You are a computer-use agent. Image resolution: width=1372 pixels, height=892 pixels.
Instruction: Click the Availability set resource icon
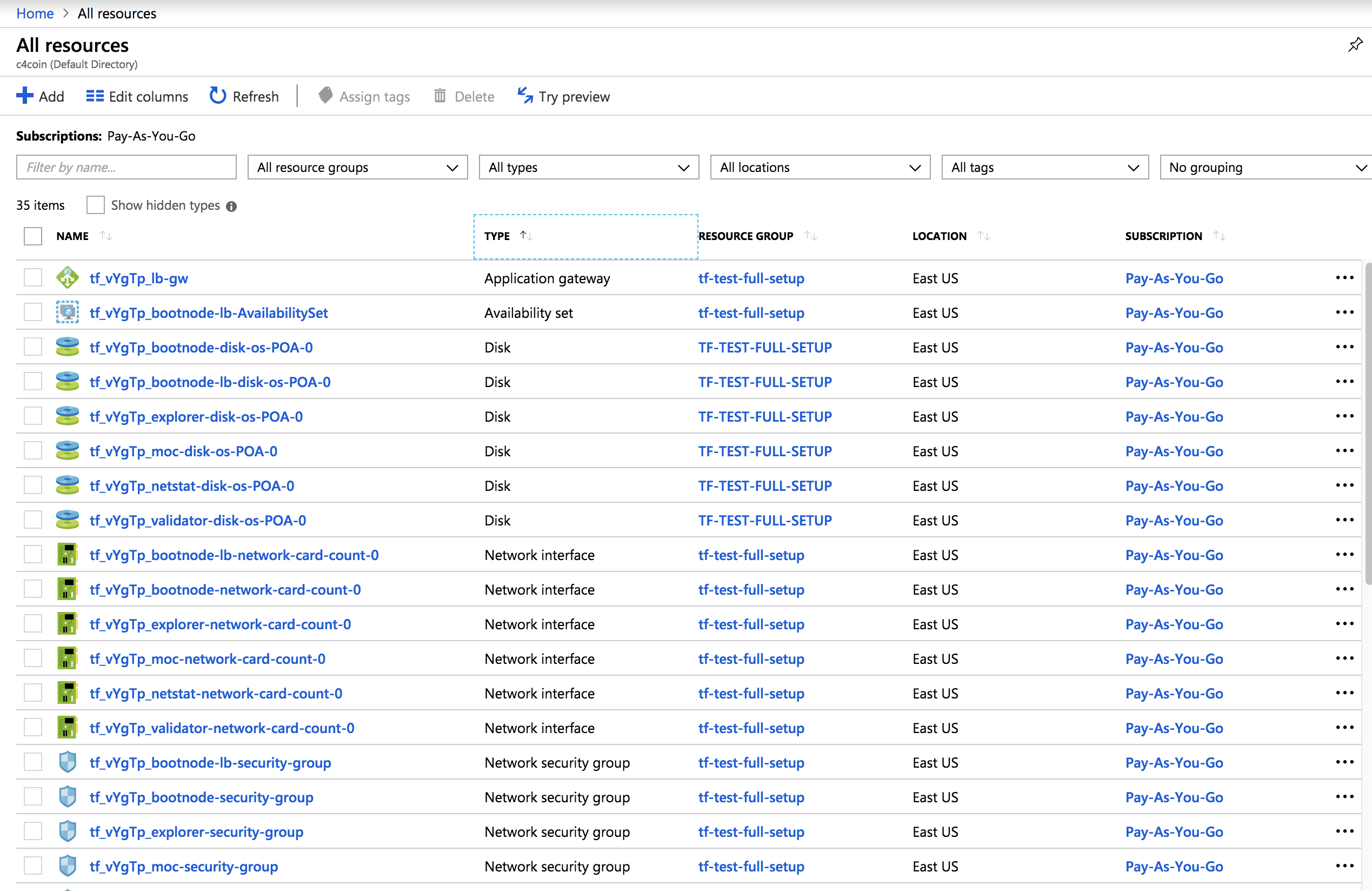pyautogui.click(x=68, y=312)
